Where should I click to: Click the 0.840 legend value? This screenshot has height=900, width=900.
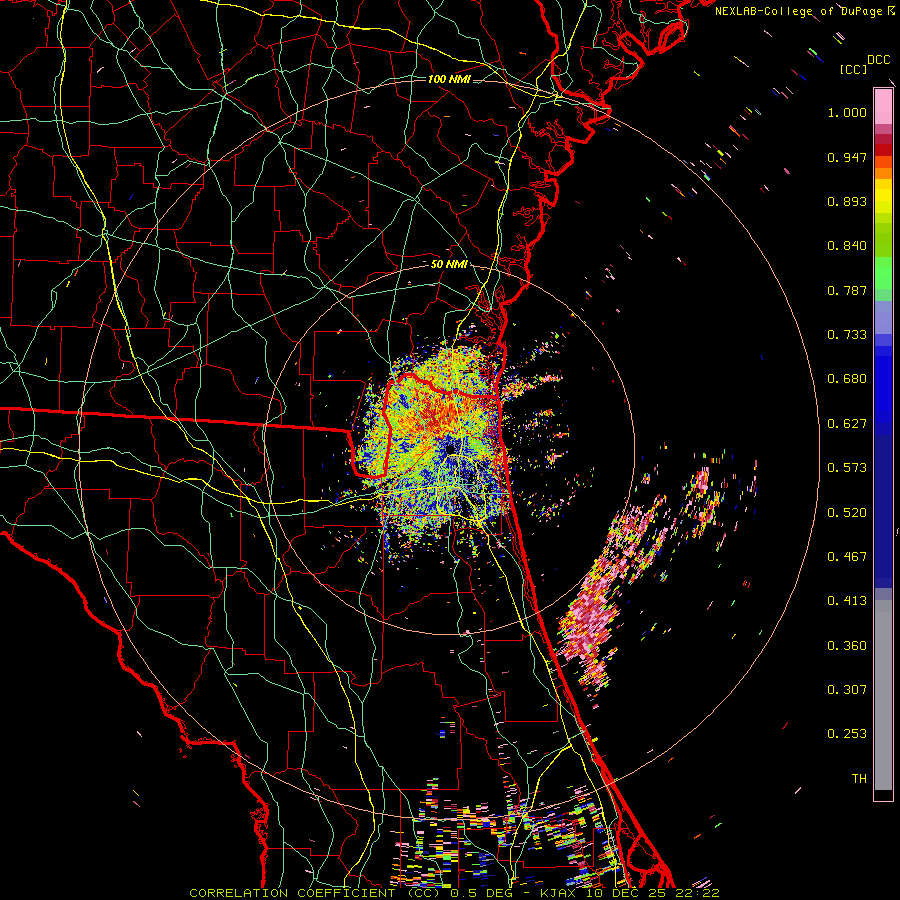(x=847, y=246)
